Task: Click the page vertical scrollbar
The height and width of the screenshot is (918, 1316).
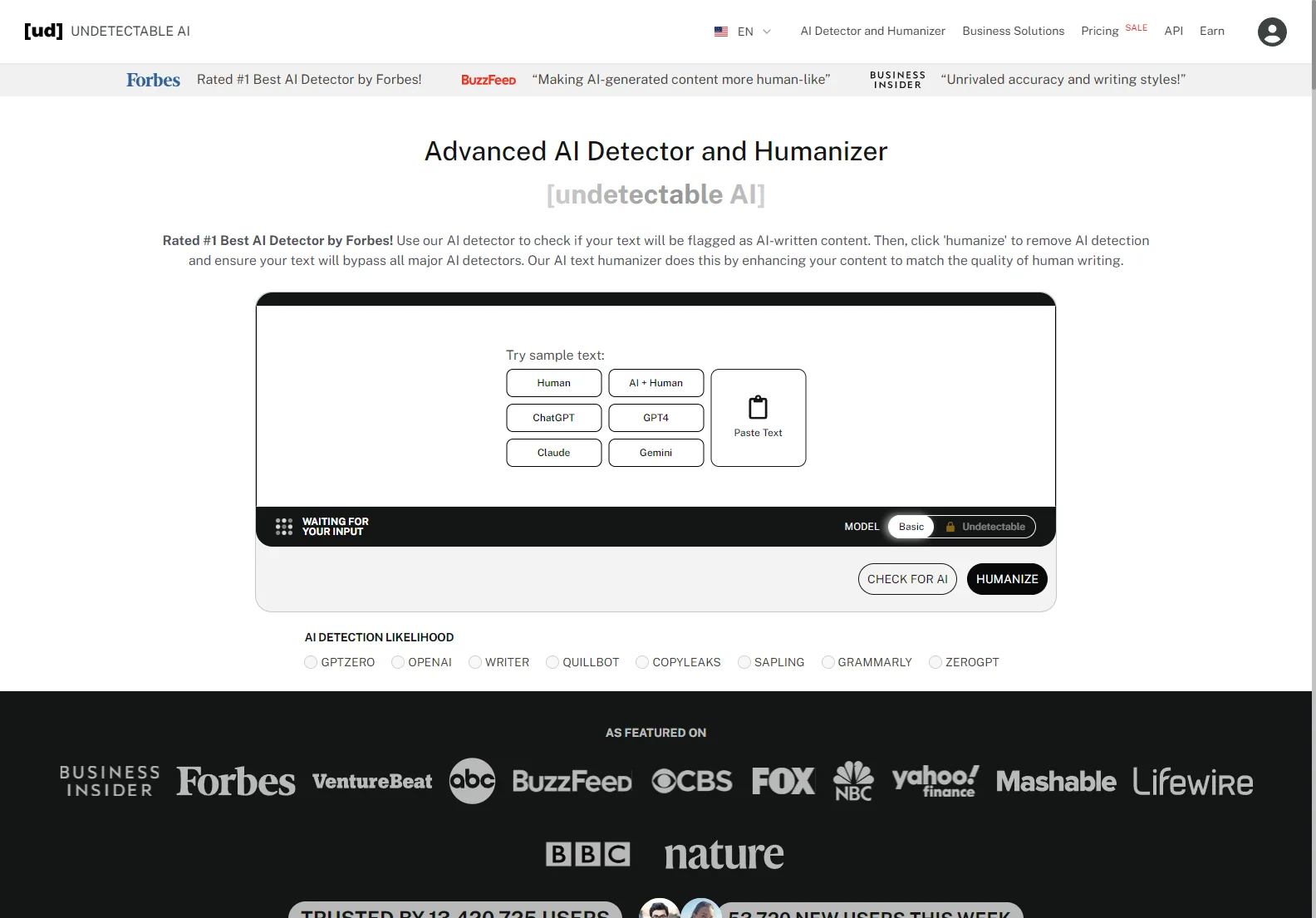Action: click(1314, 46)
